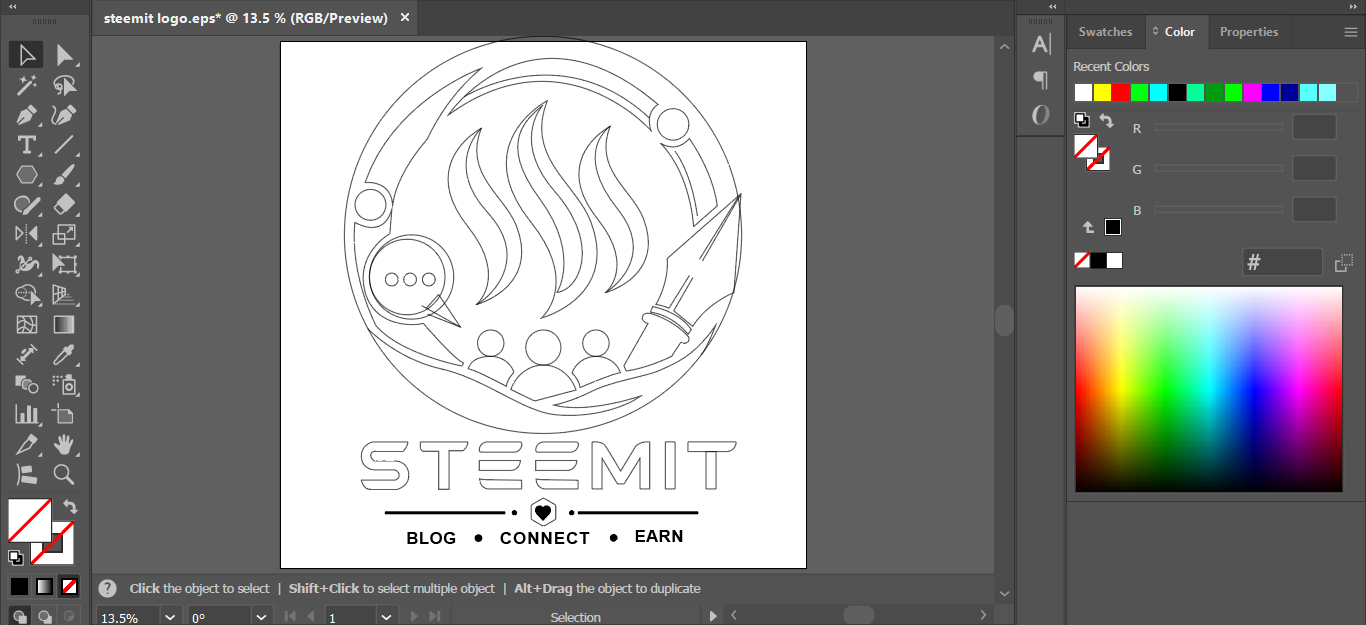Open the OpenType panel icon
Viewport: 1366px width, 625px height.
(1041, 115)
